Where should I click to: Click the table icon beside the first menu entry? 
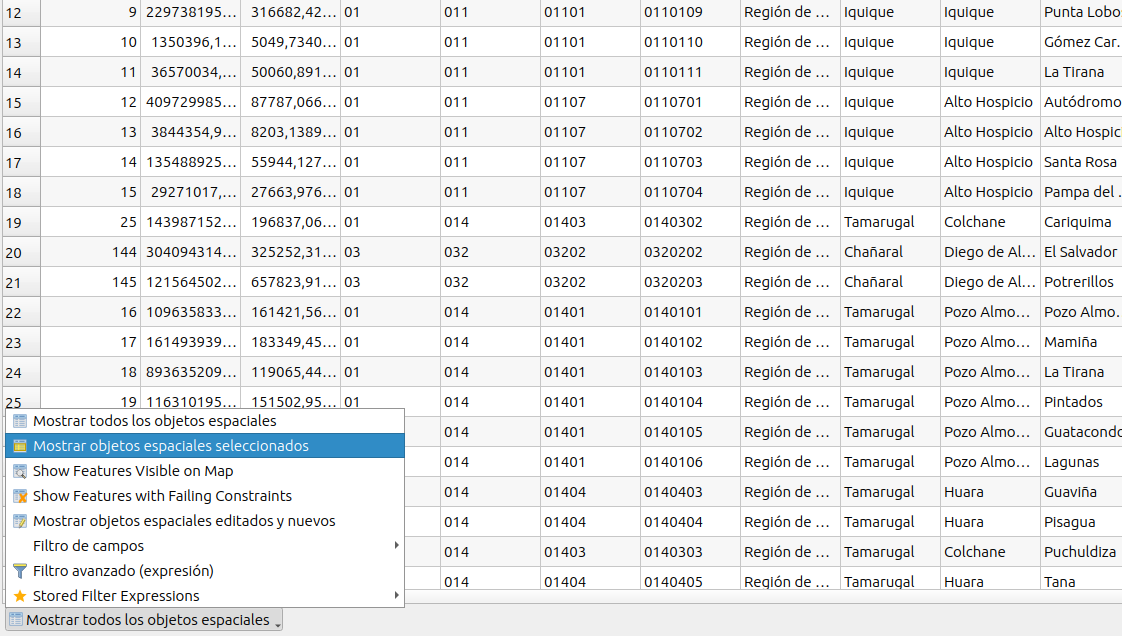tap(20, 421)
